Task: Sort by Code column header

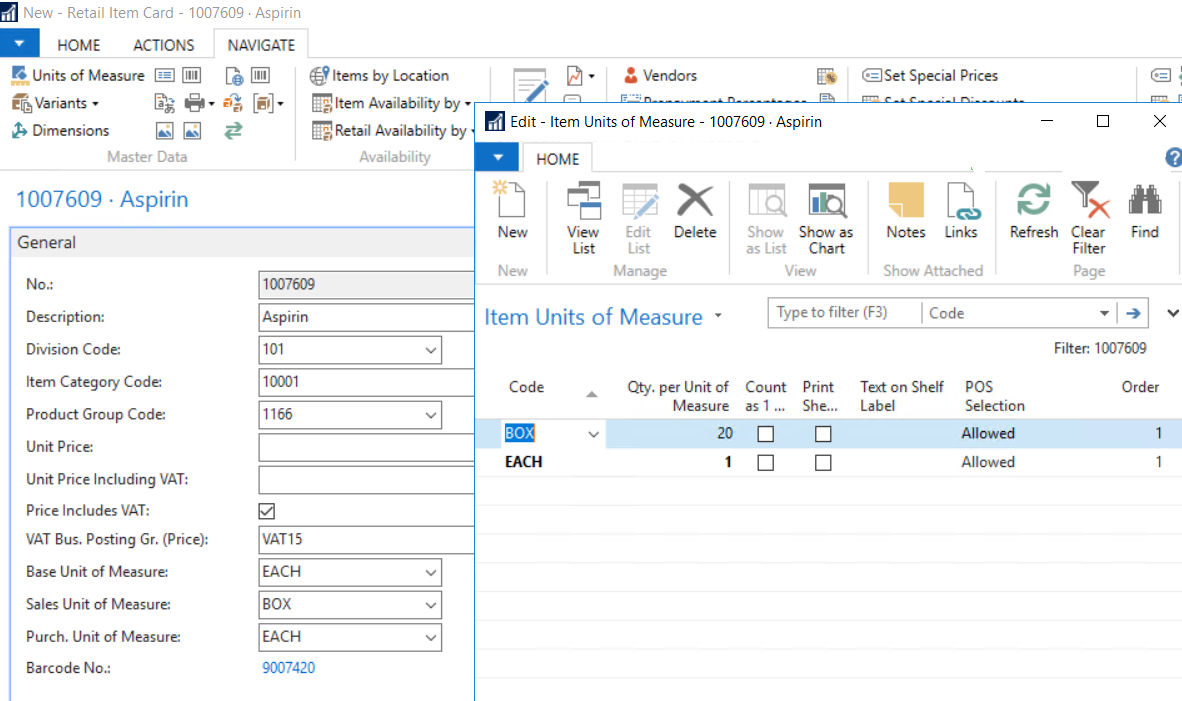Action: click(x=526, y=387)
